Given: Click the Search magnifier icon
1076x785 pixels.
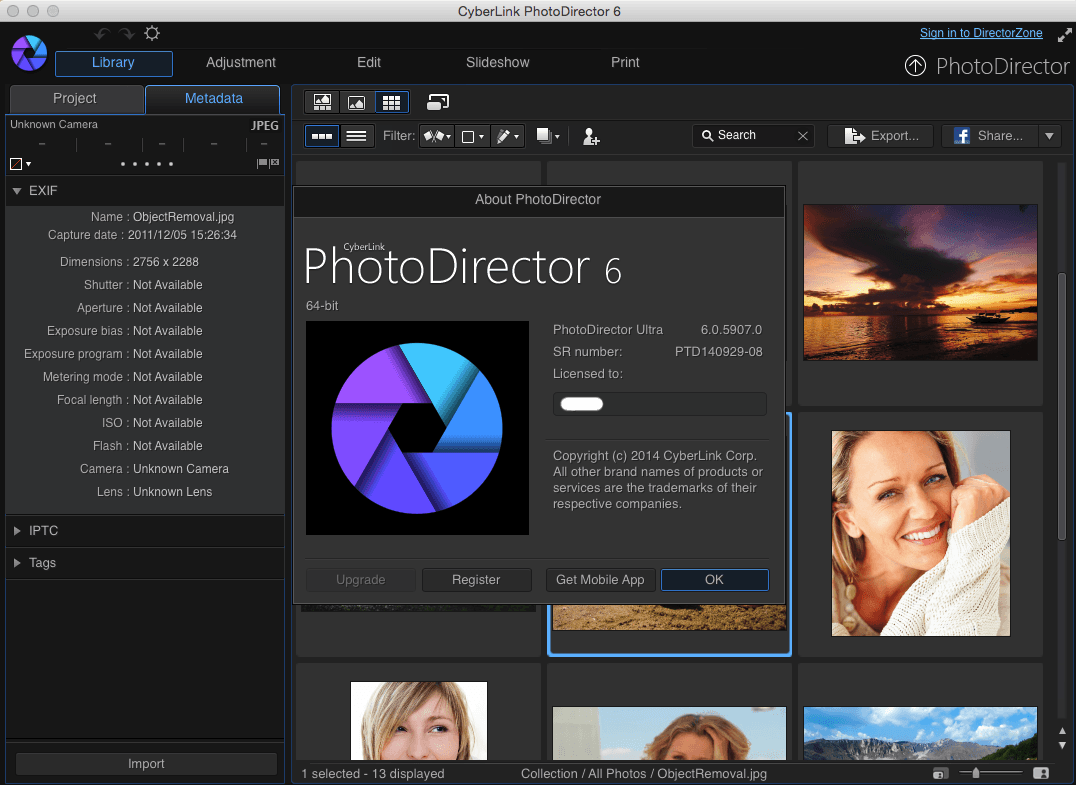Looking at the screenshot, I should point(707,136).
